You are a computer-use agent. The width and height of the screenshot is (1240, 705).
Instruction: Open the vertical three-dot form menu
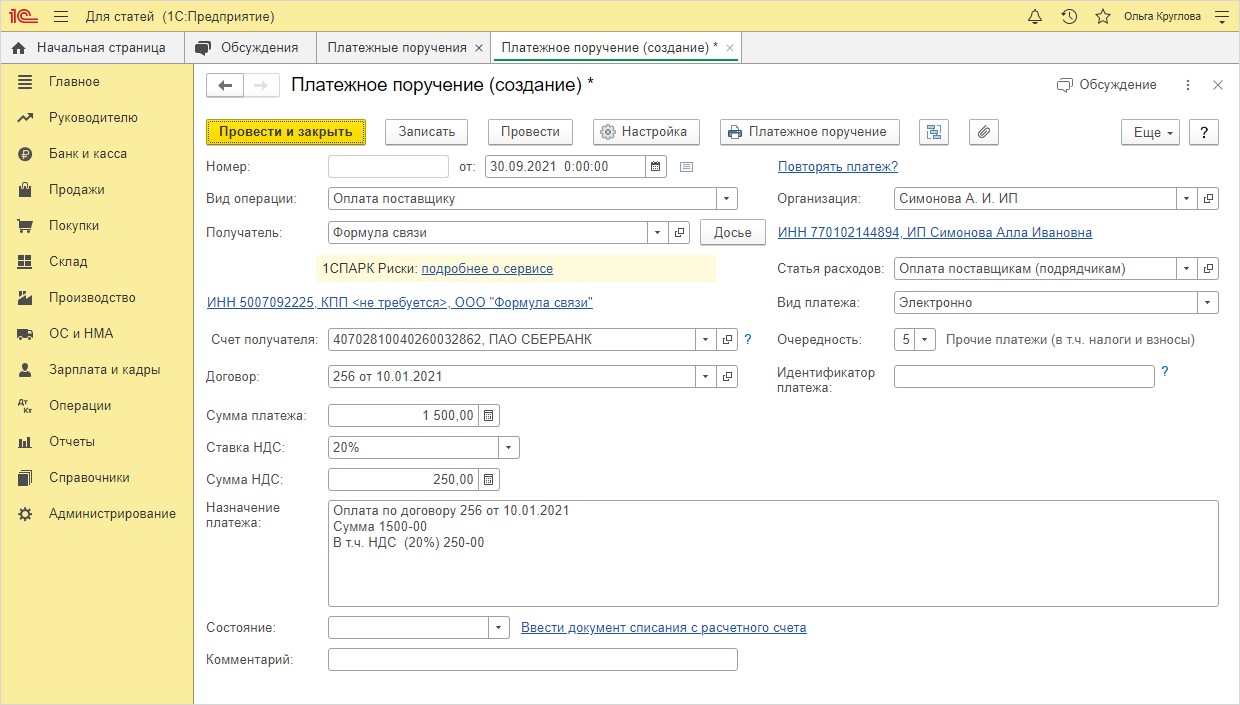click(1188, 86)
